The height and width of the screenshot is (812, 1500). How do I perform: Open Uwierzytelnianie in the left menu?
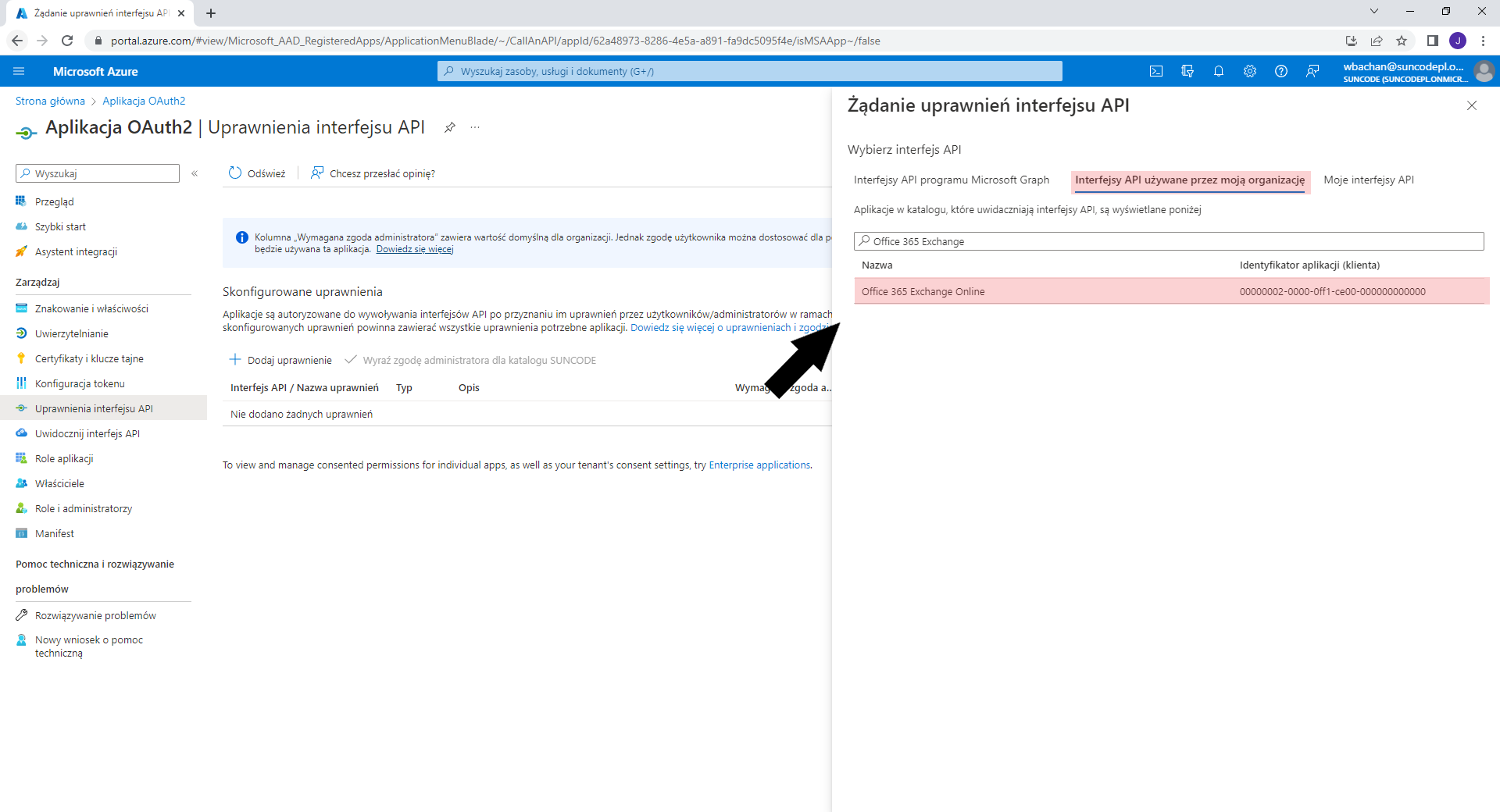coord(71,333)
